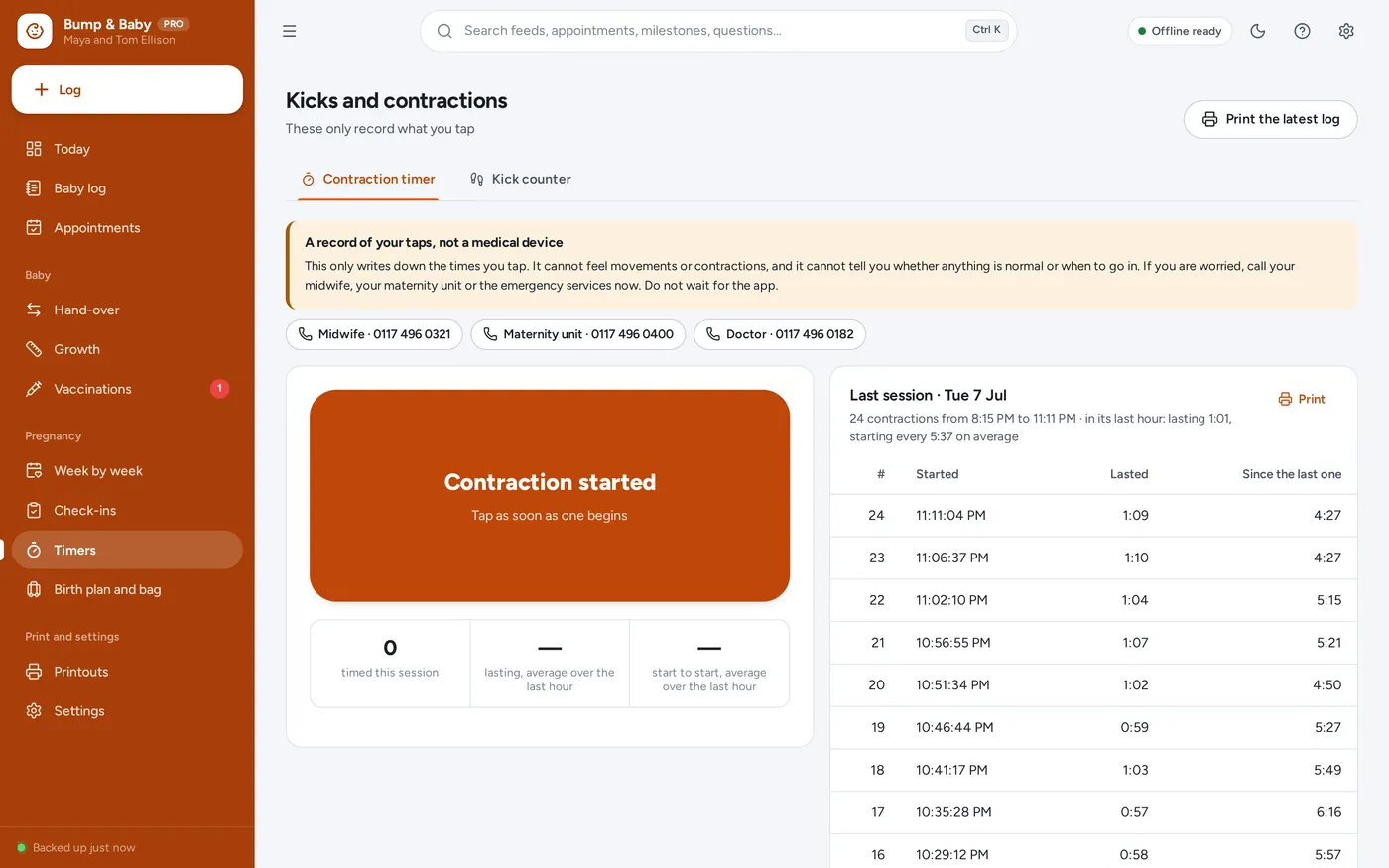
Task: Select the 10:35:28 PM start time
Action: point(953,812)
